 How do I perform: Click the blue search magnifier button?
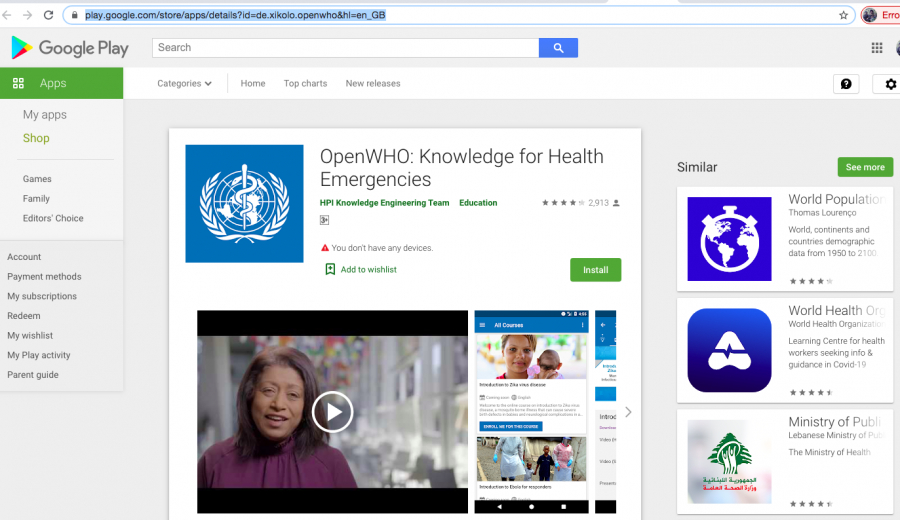(x=558, y=48)
